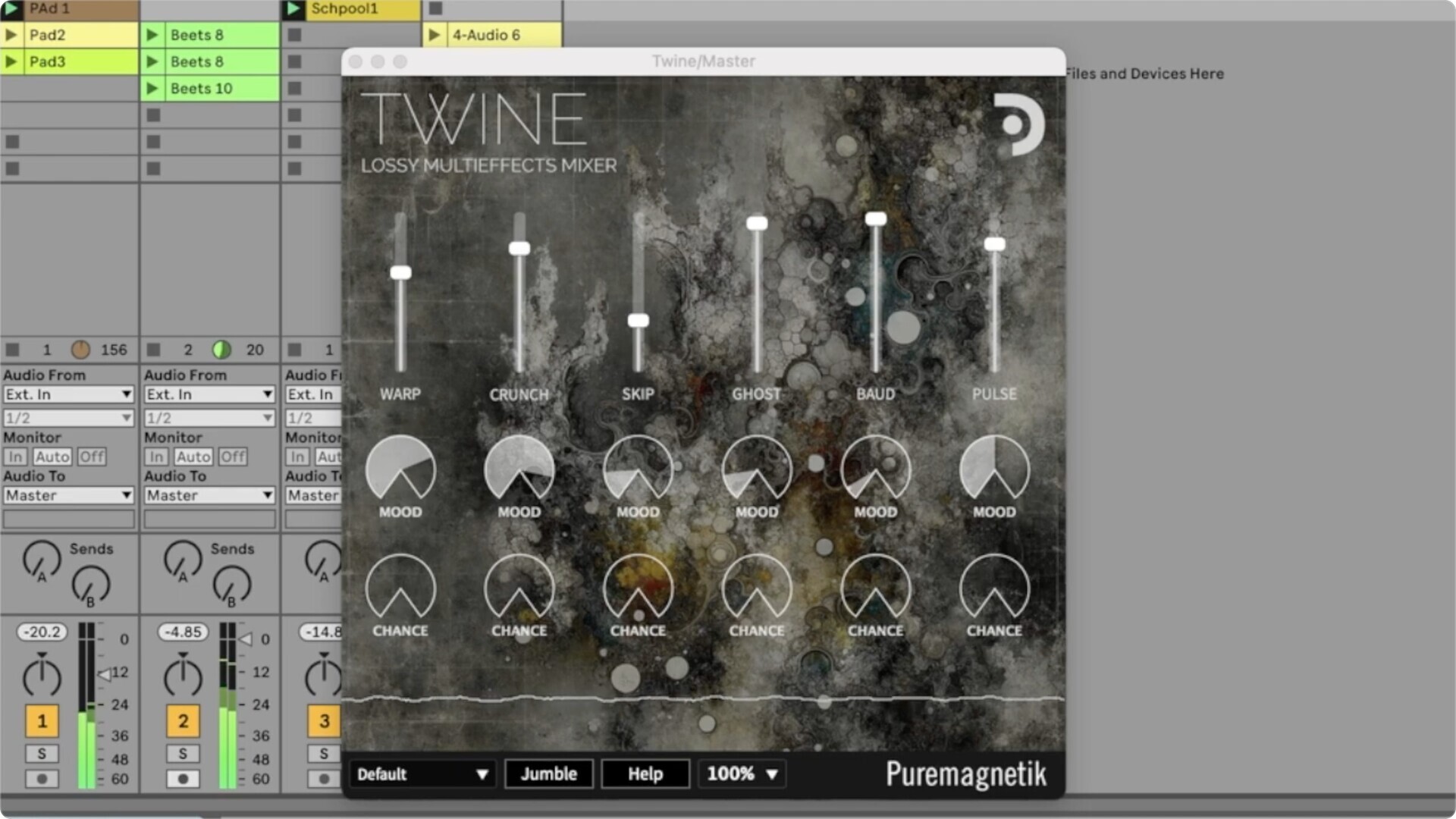Click track 1 pan knob
This screenshot has width=1456, height=819.
pyautogui.click(x=42, y=676)
